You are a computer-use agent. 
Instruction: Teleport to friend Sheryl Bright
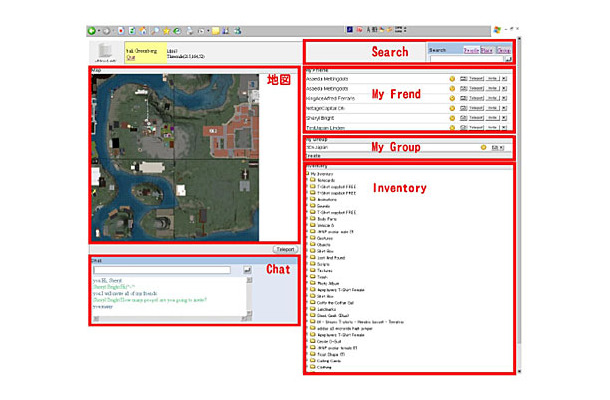(x=476, y=118)
